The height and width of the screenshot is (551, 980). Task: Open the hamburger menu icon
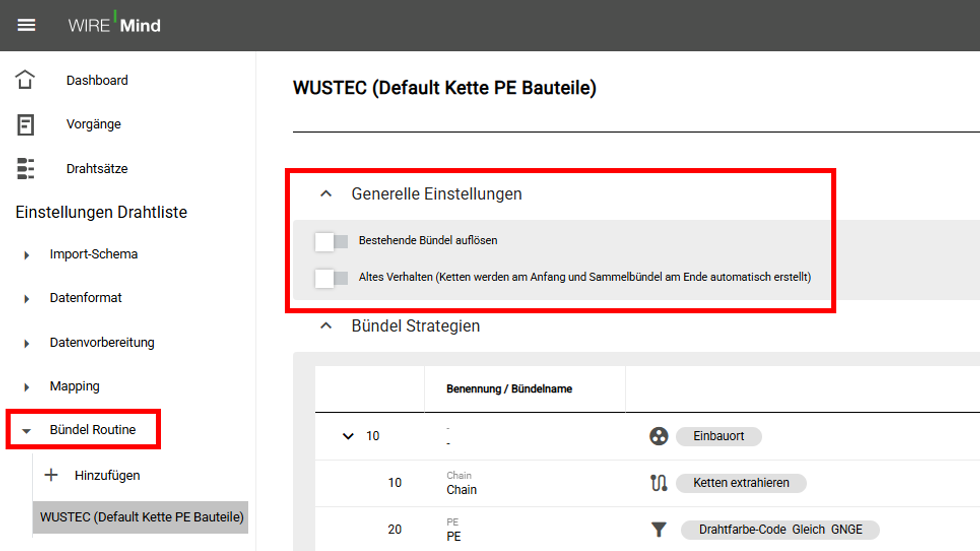point(26,25)
